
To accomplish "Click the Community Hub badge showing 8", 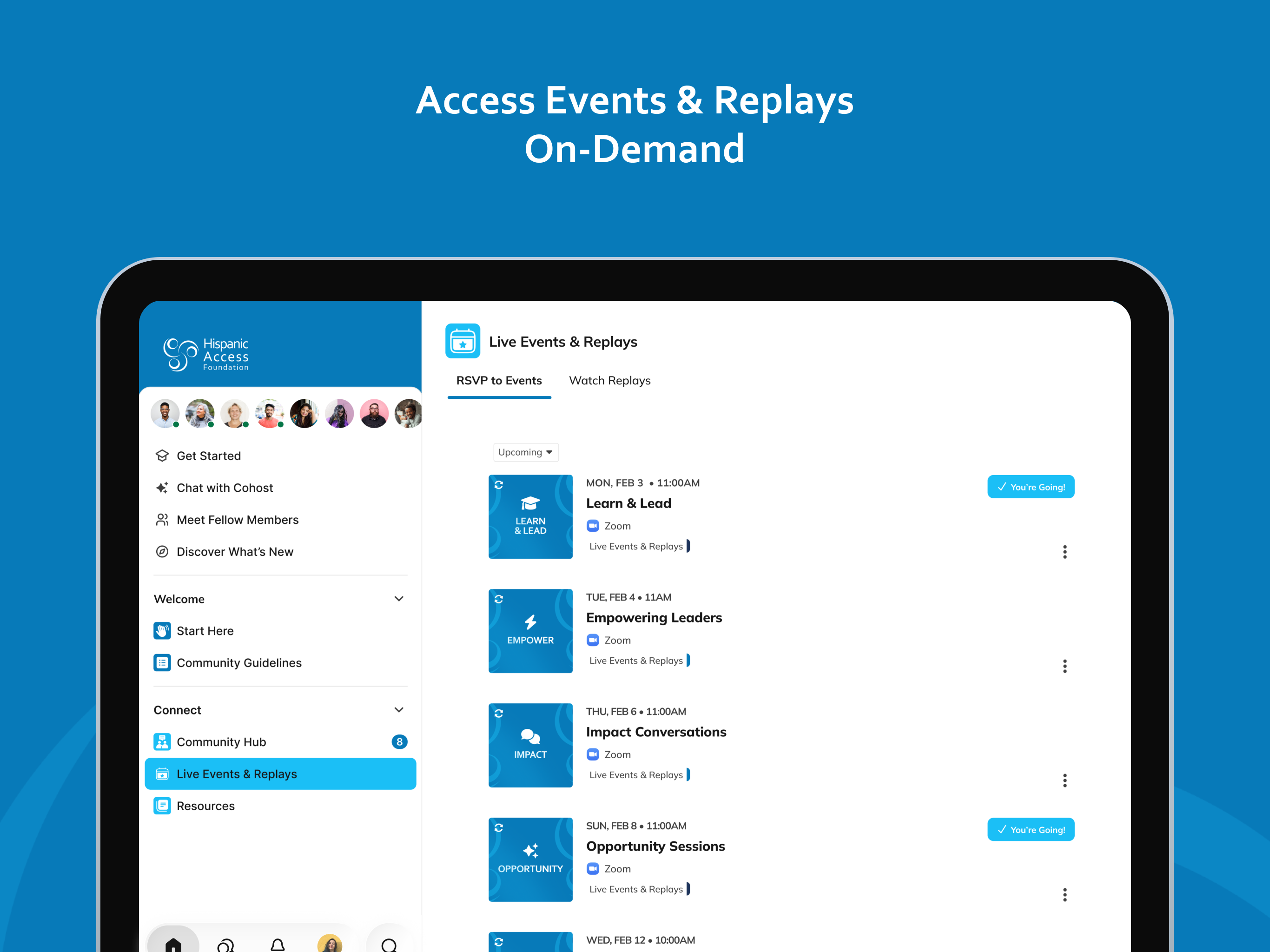I will (x=400, y=742).
